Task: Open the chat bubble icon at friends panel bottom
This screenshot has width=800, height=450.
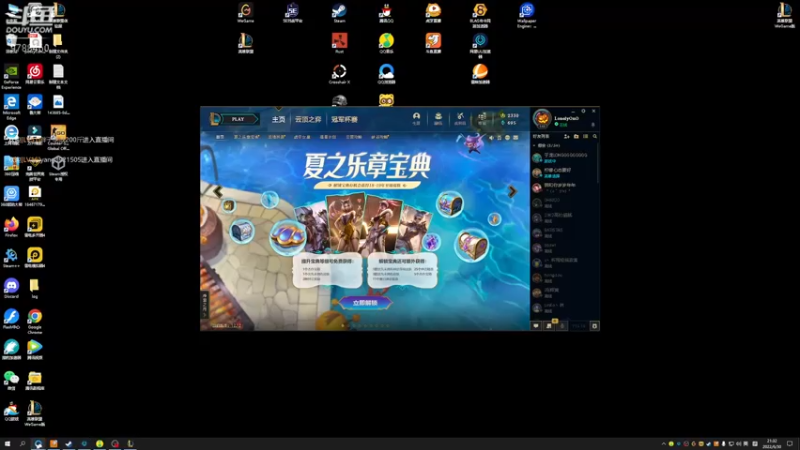Action: pos(536,326)
